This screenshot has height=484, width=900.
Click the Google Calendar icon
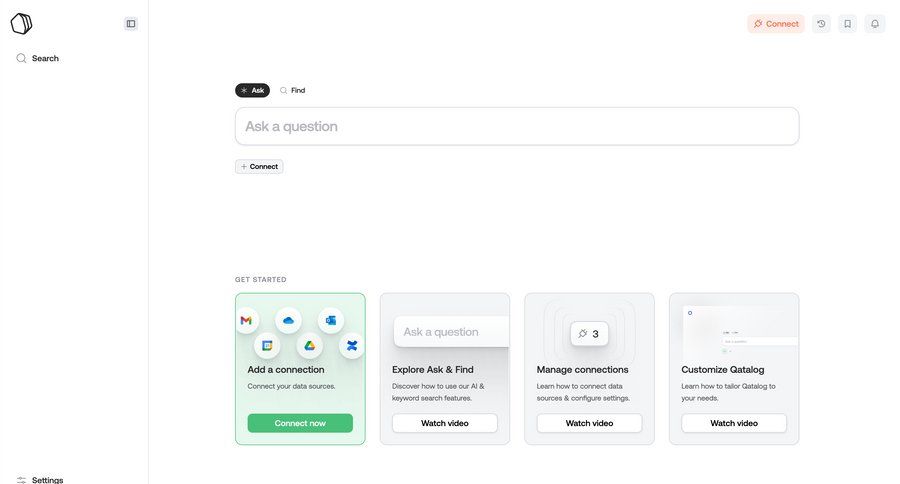[267, 346]
